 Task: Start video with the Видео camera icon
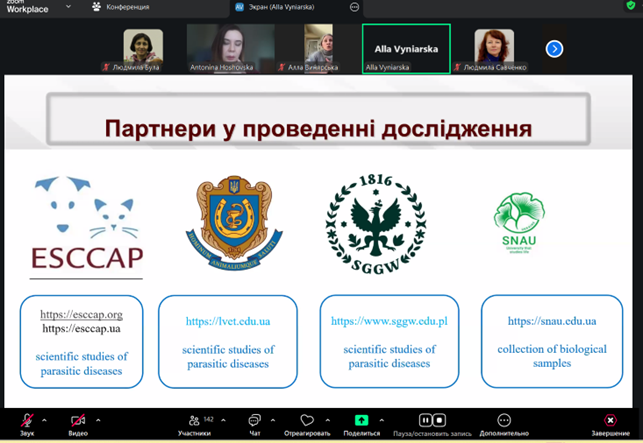pyautogui.click(x=78, y=421)
